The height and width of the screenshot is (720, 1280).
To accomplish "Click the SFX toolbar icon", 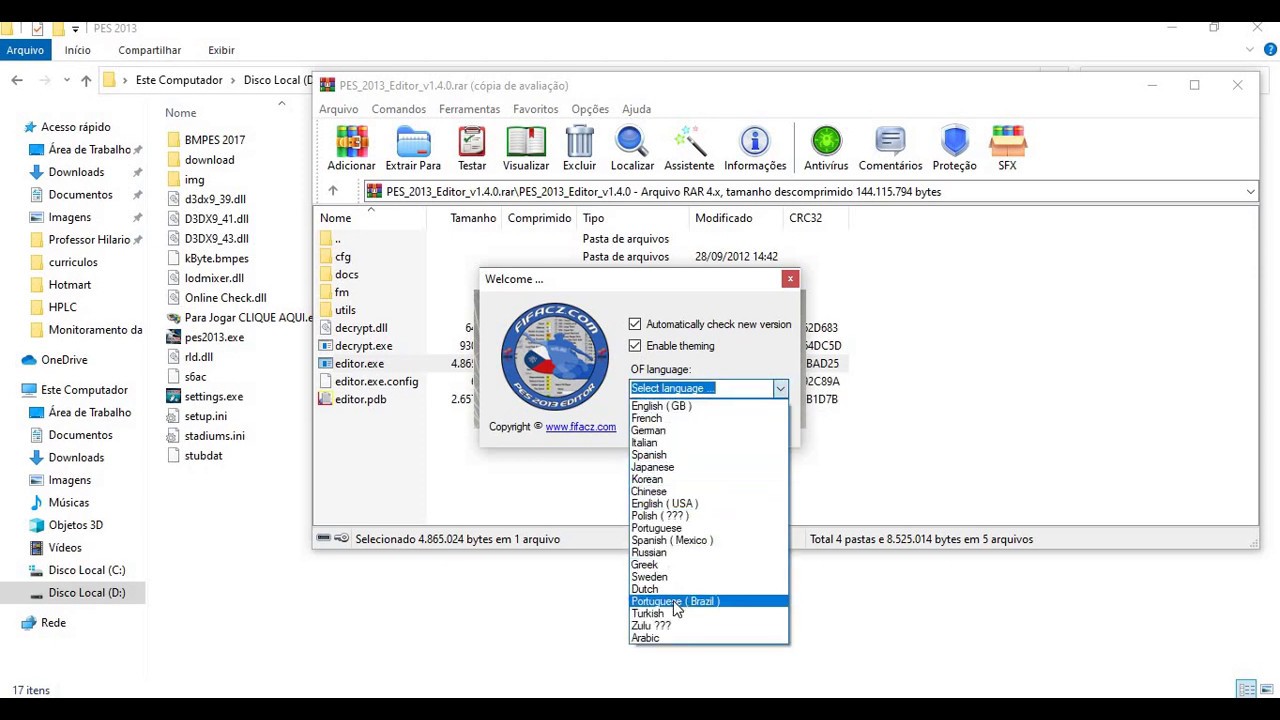I will pos(1007,149).
